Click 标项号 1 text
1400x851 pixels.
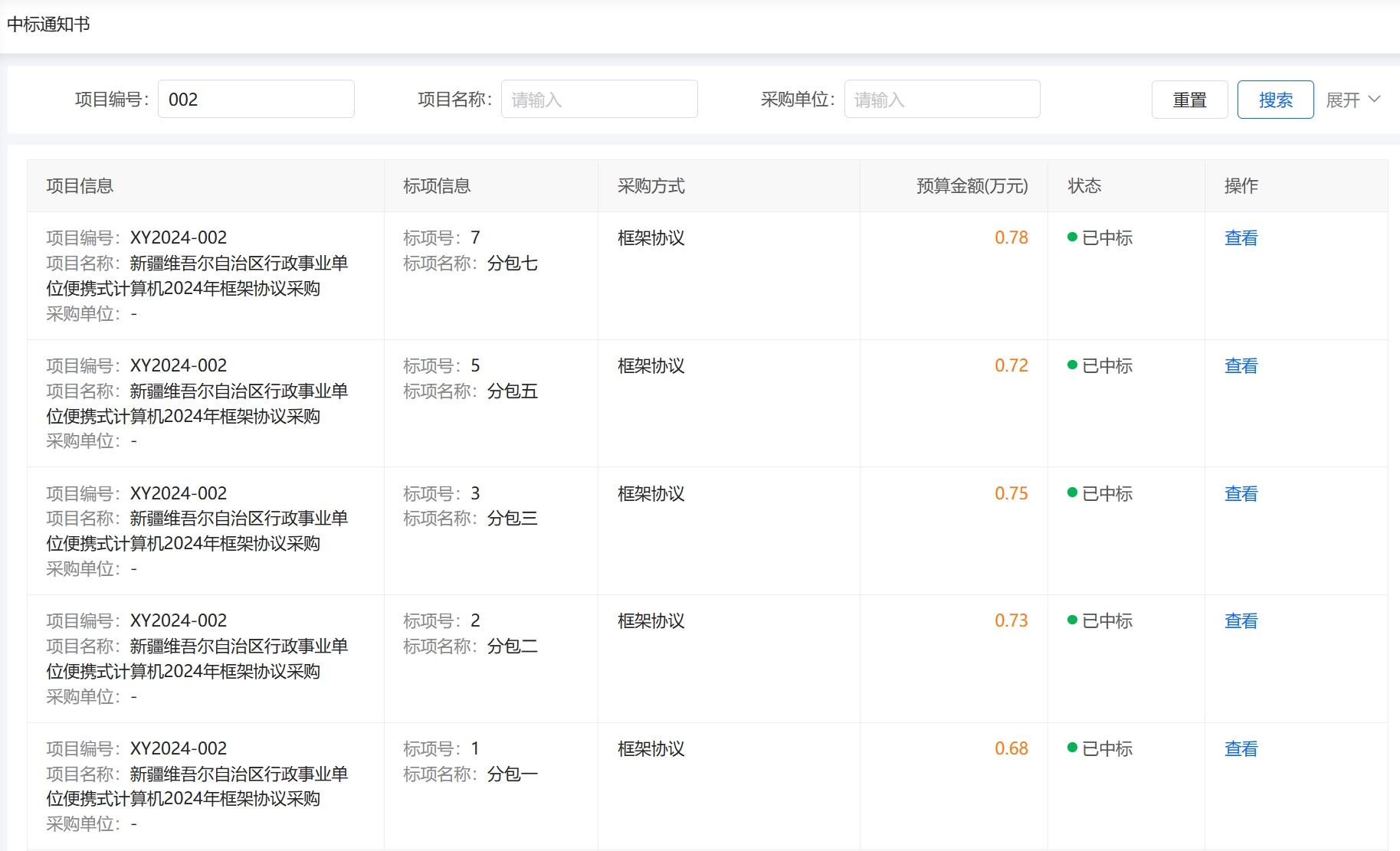(442, 749)
